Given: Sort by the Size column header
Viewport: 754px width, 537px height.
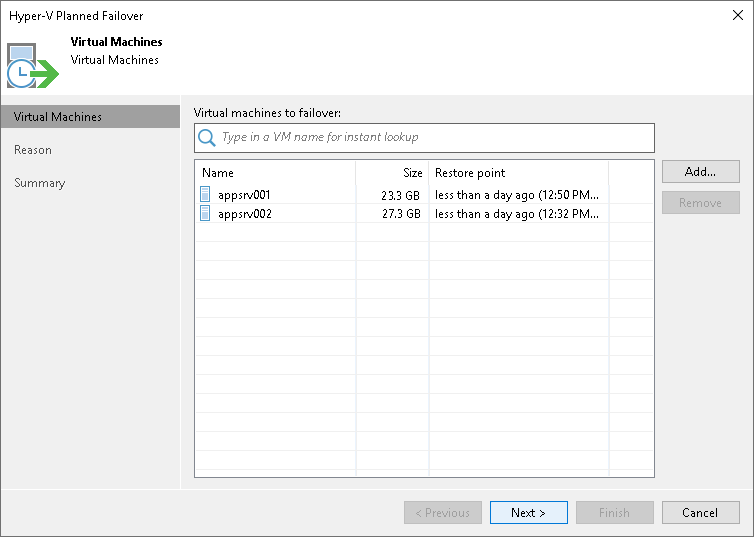Looking at the screenshot, I should click(392, 173).
